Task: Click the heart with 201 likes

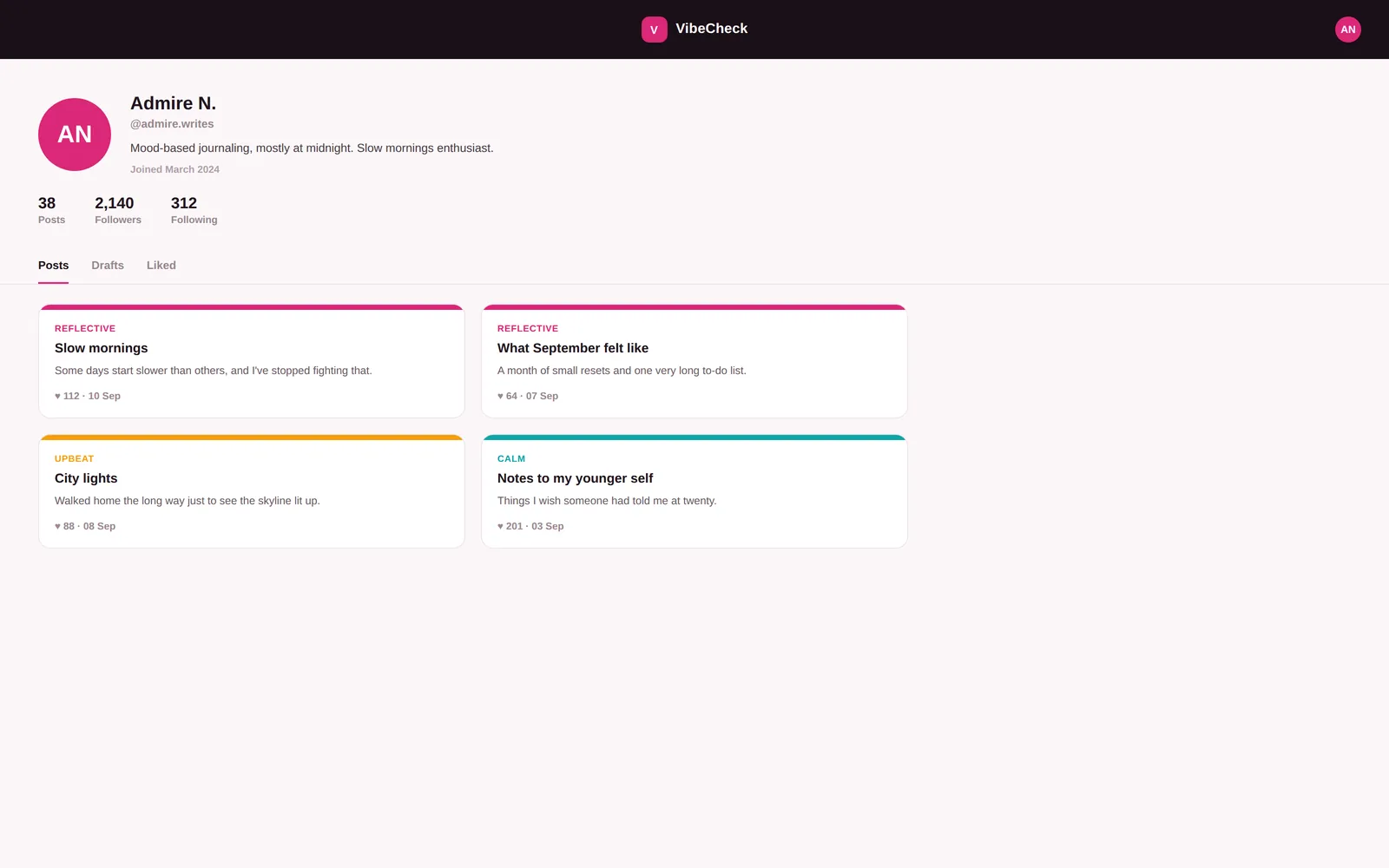Action: pyautogui.click(x=501, y=526)
